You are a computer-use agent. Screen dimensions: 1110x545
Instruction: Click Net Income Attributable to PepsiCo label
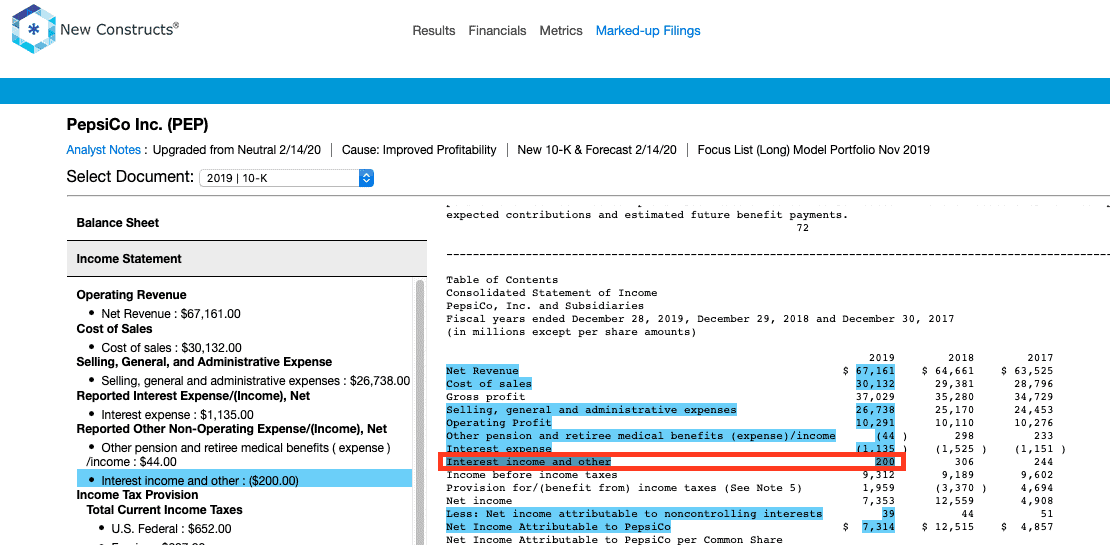[558, 527]
